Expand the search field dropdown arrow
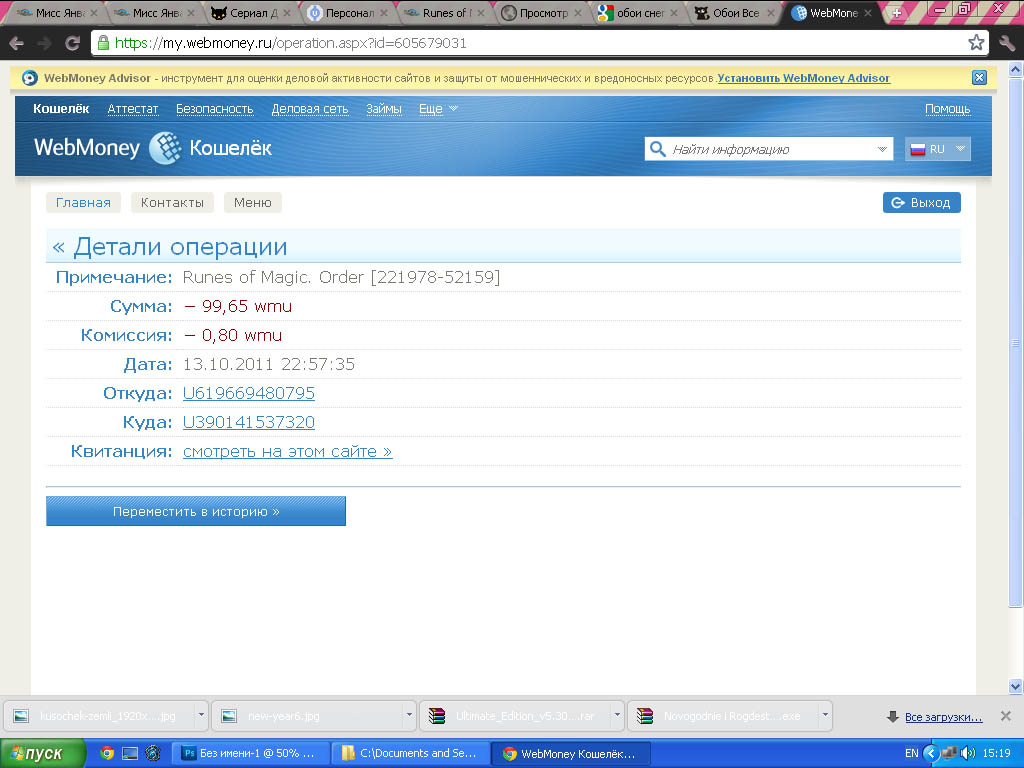The height and width of the screenshot is (768, 1024). click(x=882, y=149)
